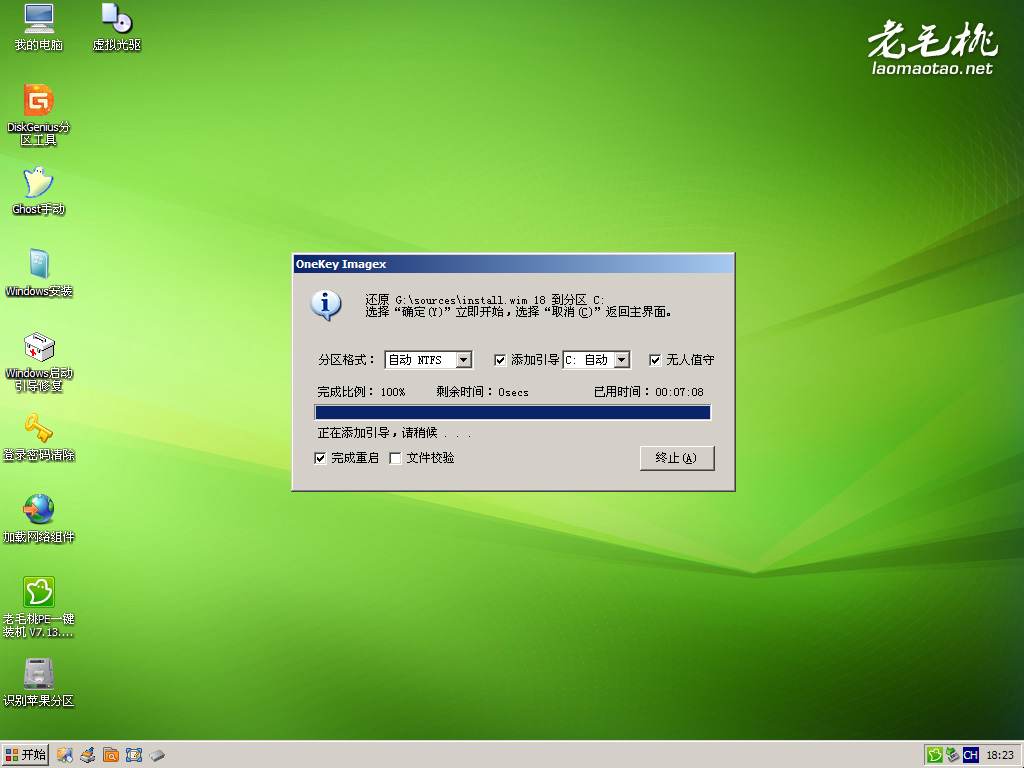Select the 识别苹果分区 drive icon
This screenshot has height=768, width=1024.
point(39,683)
